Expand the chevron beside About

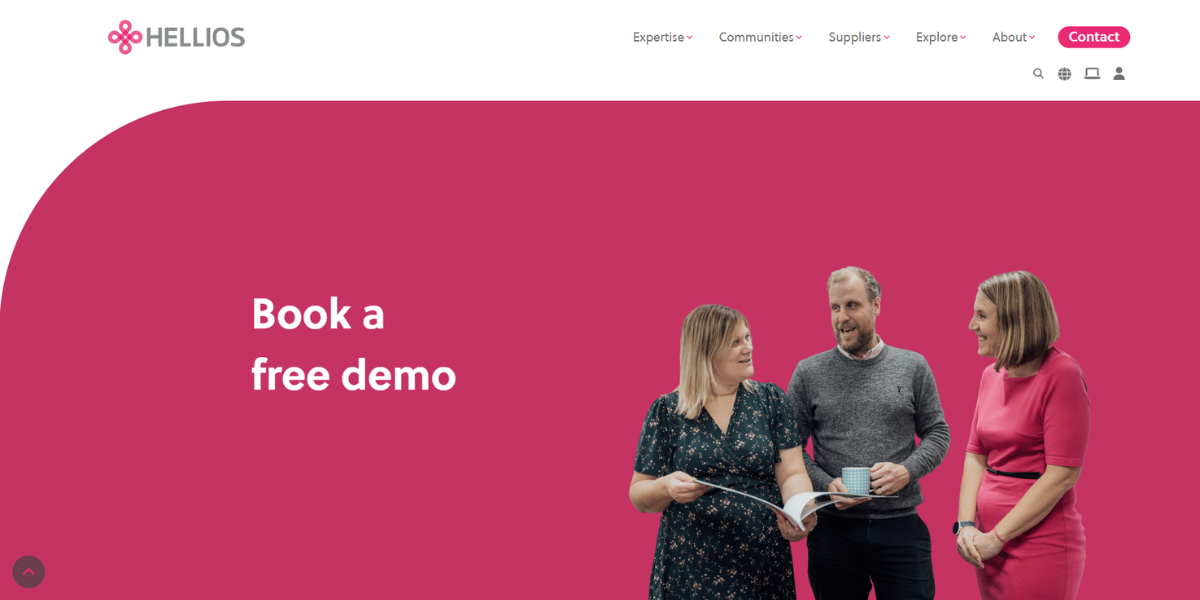(1032, 38)
